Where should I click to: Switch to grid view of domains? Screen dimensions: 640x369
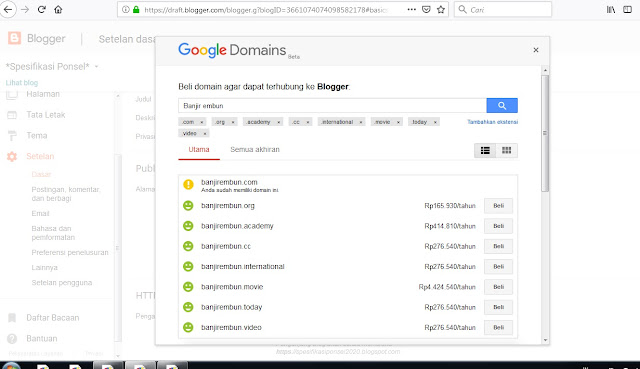pos(507,150)
